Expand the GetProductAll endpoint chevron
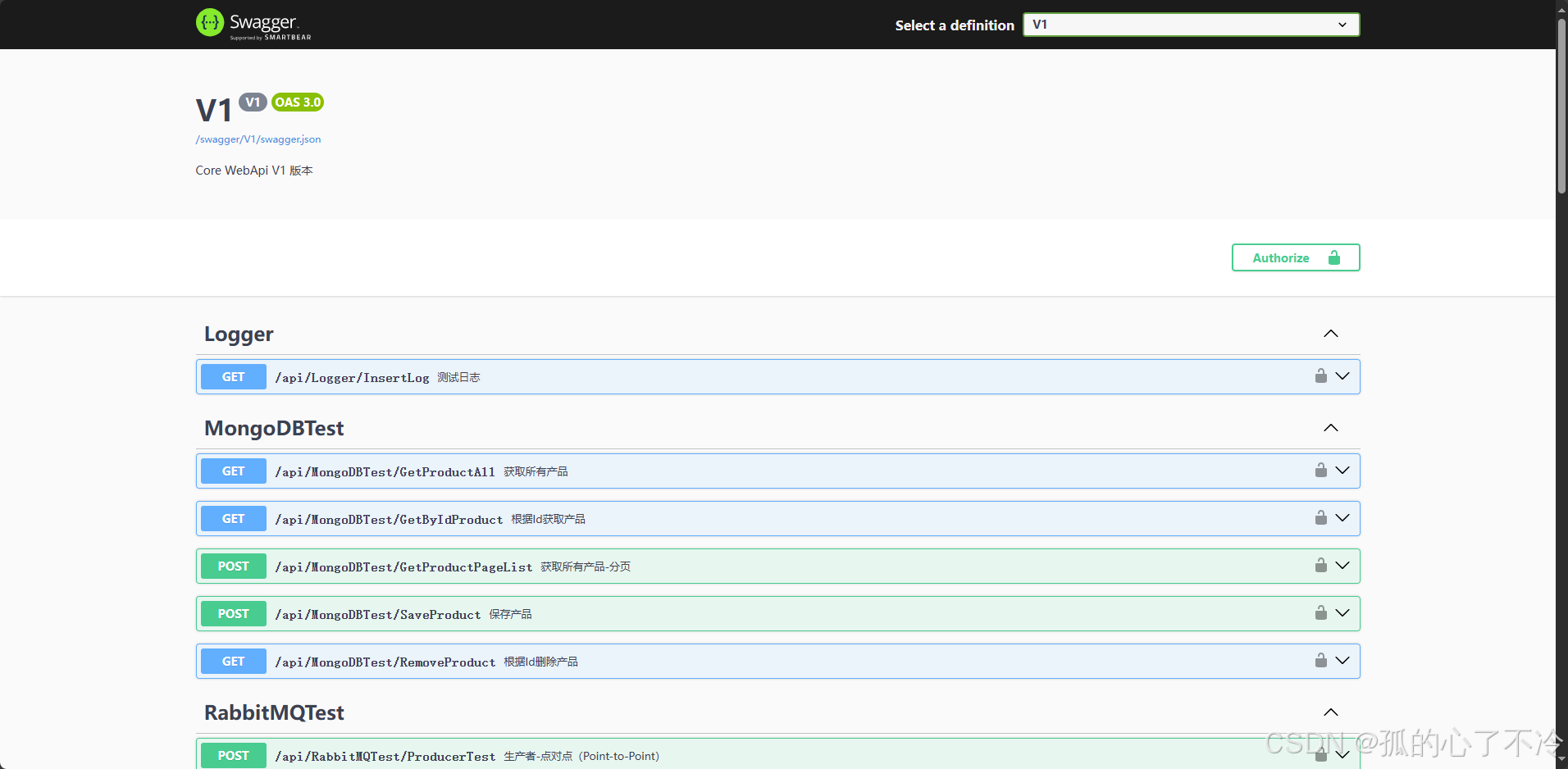Viewport: 1568px width, 769px height. tap(1342, 471)
